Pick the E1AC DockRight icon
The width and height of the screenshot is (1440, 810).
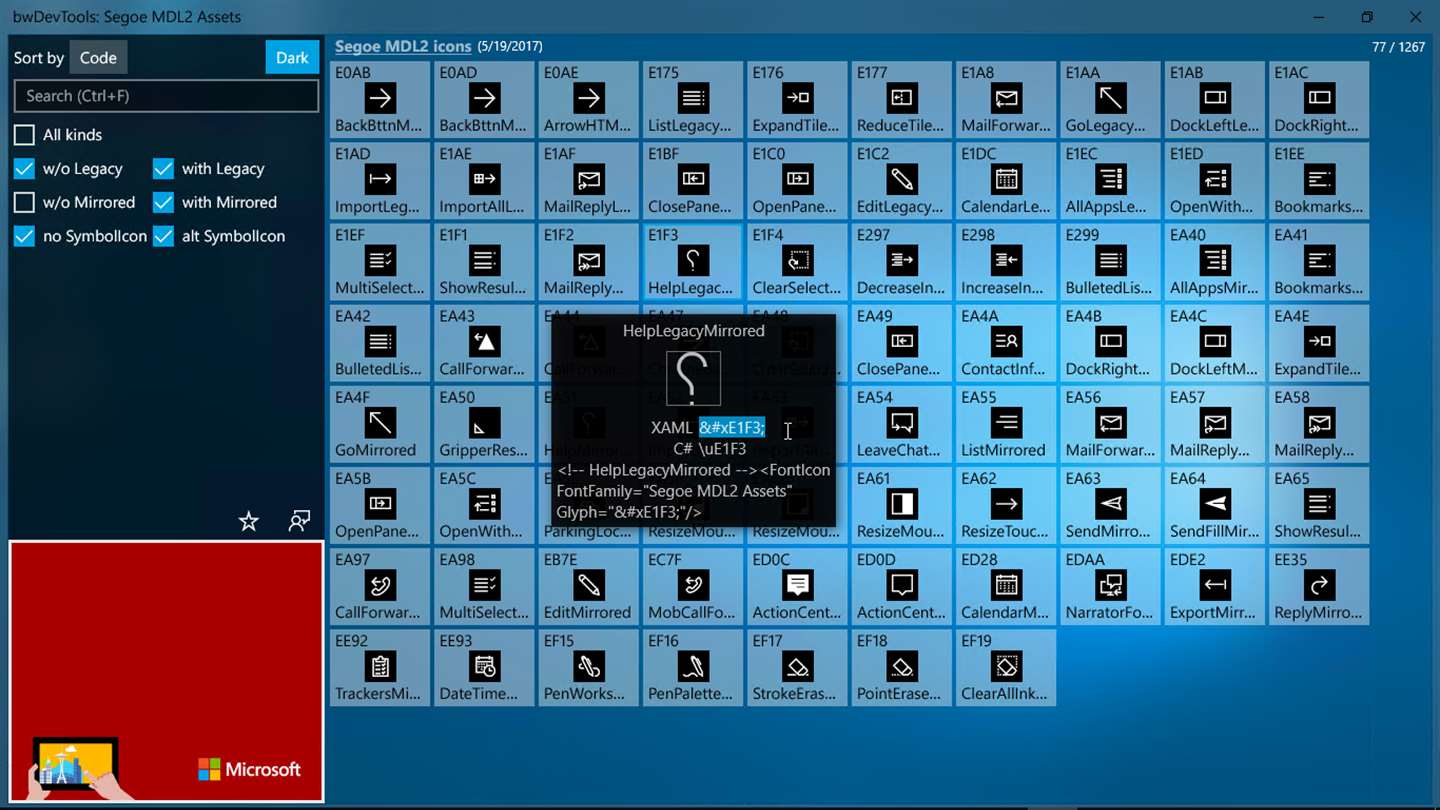(1319, 100)
